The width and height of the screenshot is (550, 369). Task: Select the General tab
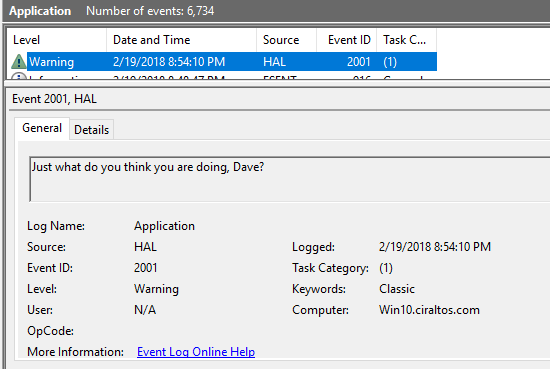42,128
